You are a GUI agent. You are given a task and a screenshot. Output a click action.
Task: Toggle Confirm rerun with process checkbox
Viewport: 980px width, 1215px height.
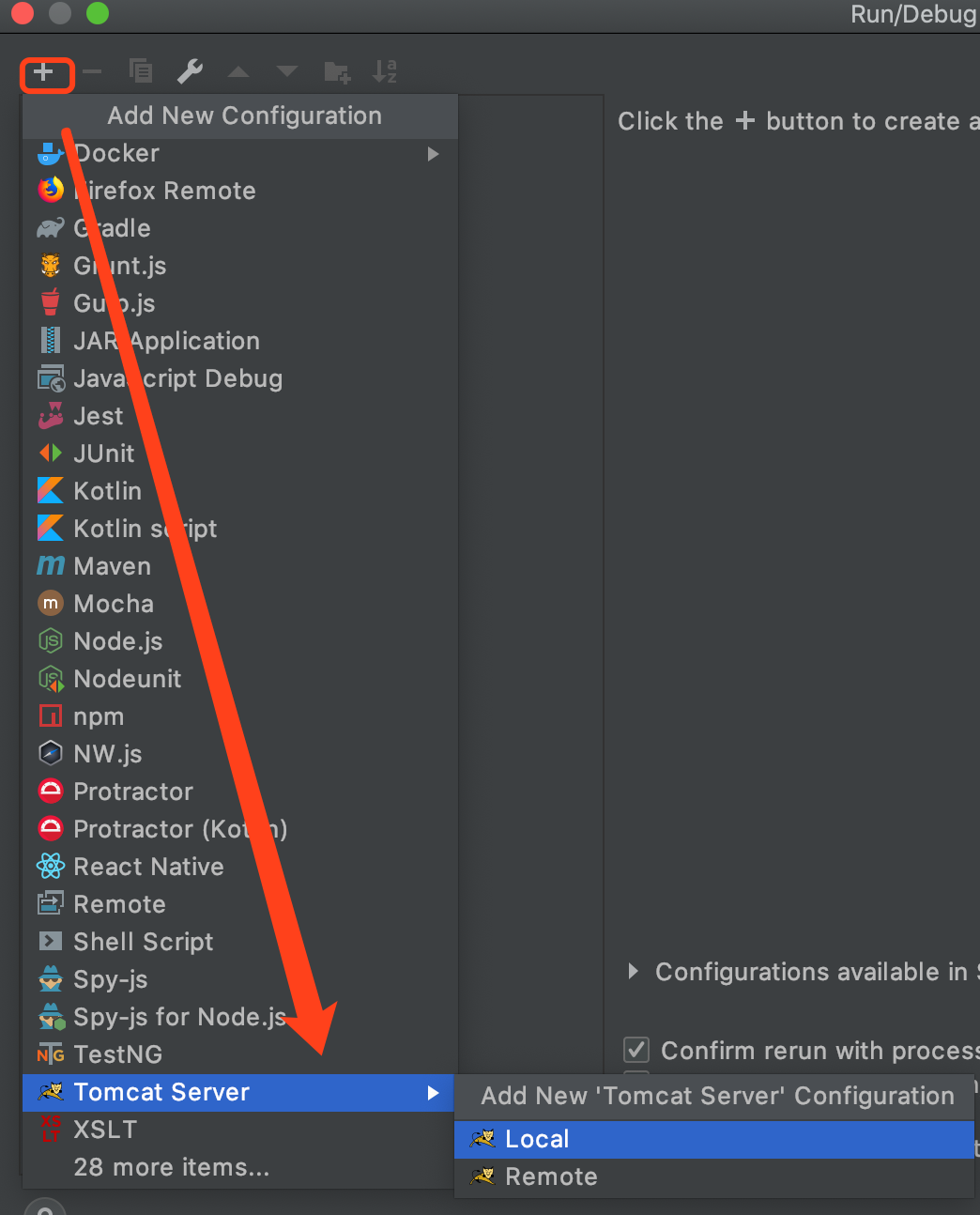pyautogui.click(x=636, y=1050)
